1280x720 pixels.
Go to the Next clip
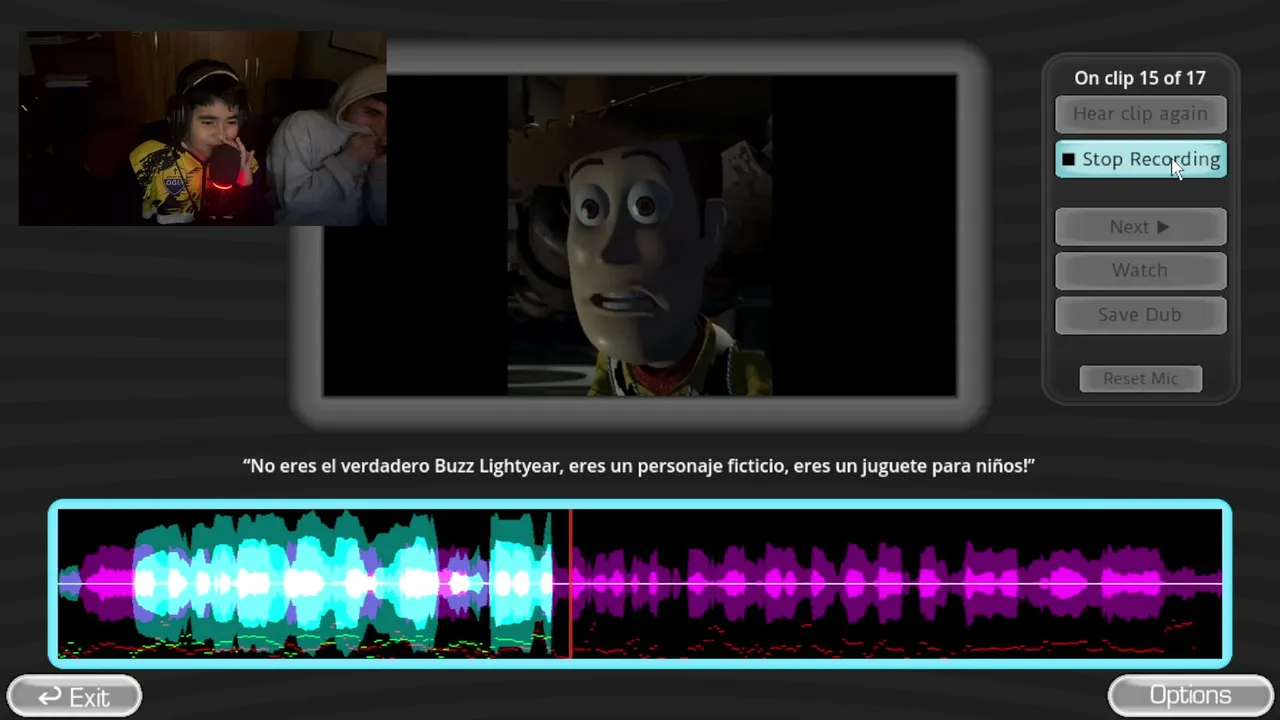1140,227
